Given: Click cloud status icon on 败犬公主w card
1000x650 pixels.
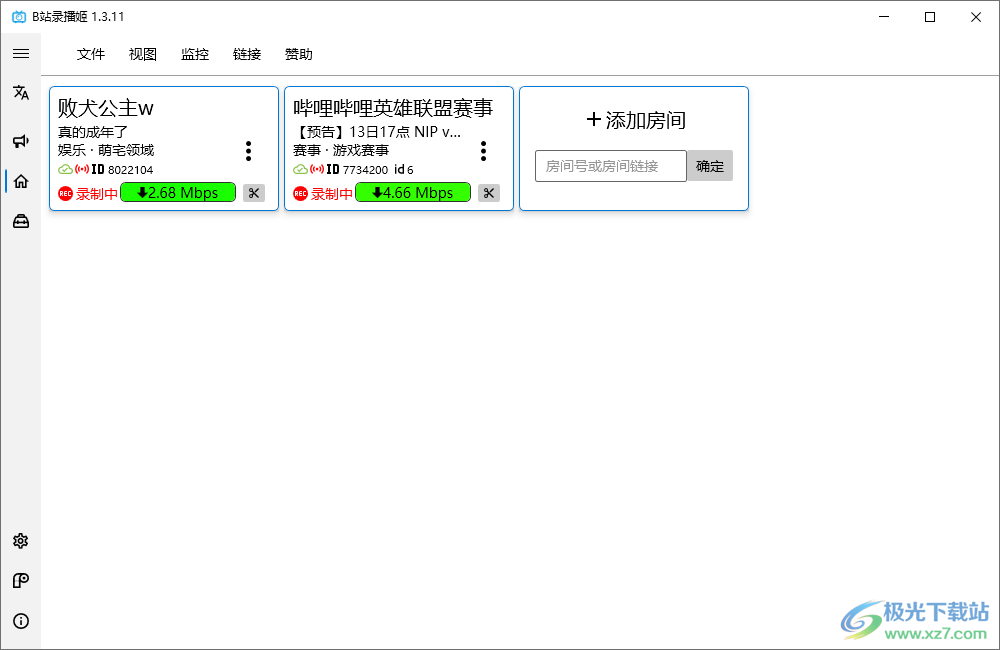Looking at the screenshot, I should [x=65, y=170].
